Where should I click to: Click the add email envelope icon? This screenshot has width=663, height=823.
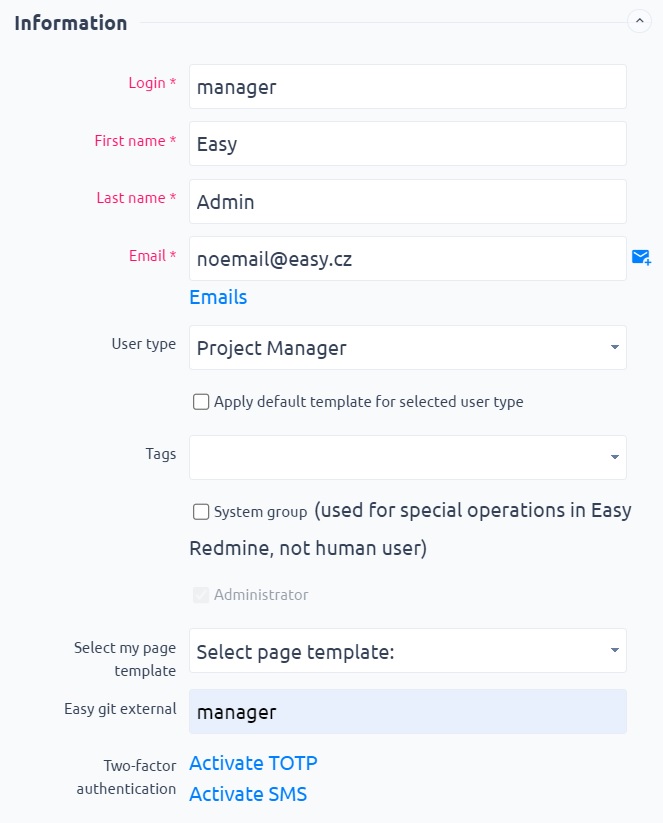(x=641, y=257)
